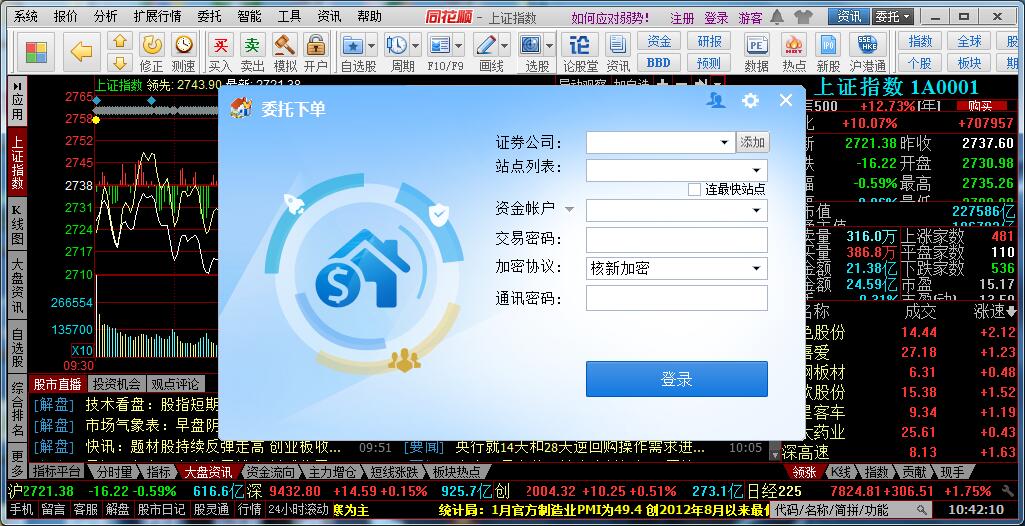The height and width of the screenshot is (526, 1025).
Task: Open the 周期 dropdown arrow
Action: (416, 46)
